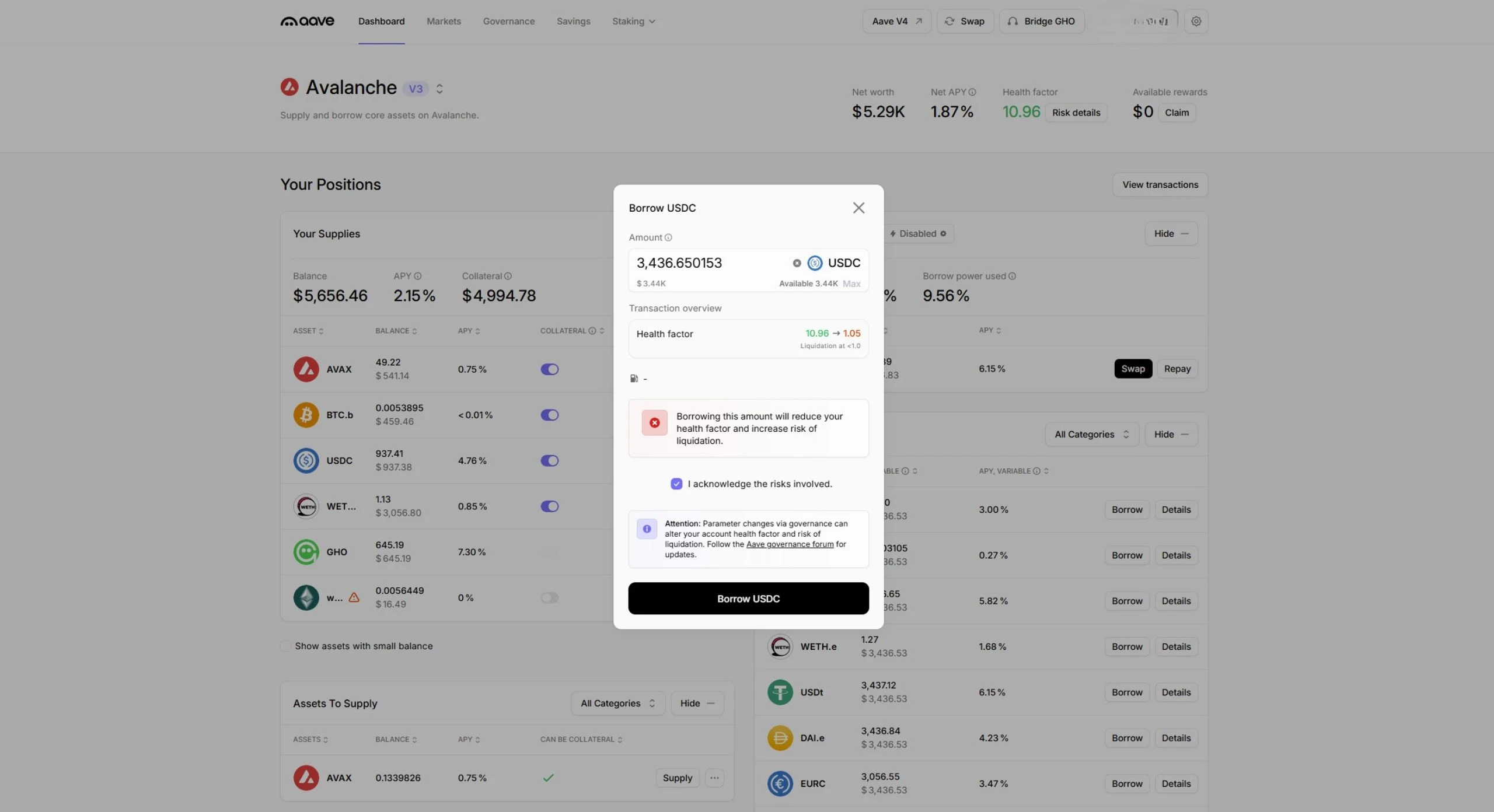This screenshot has height=812, width=1494.
Task: Check Show assets with small balance
Action: [285, 646]
